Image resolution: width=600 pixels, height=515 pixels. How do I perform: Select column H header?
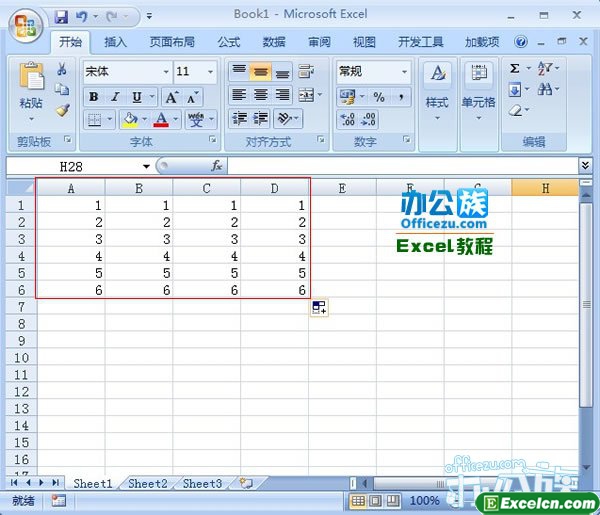(545, 188)
